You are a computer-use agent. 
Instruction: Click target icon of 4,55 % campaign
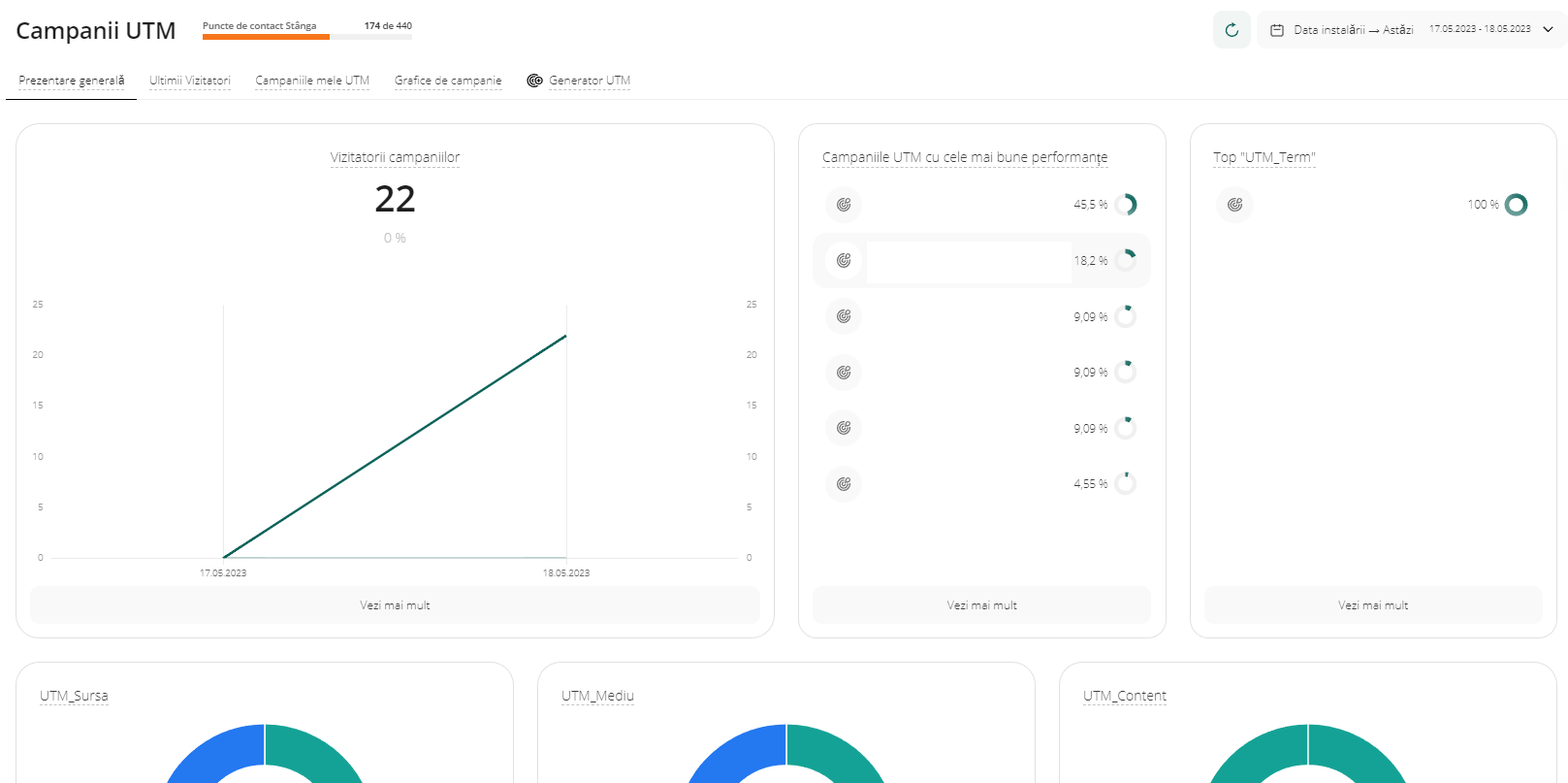(x=844, y=484)
